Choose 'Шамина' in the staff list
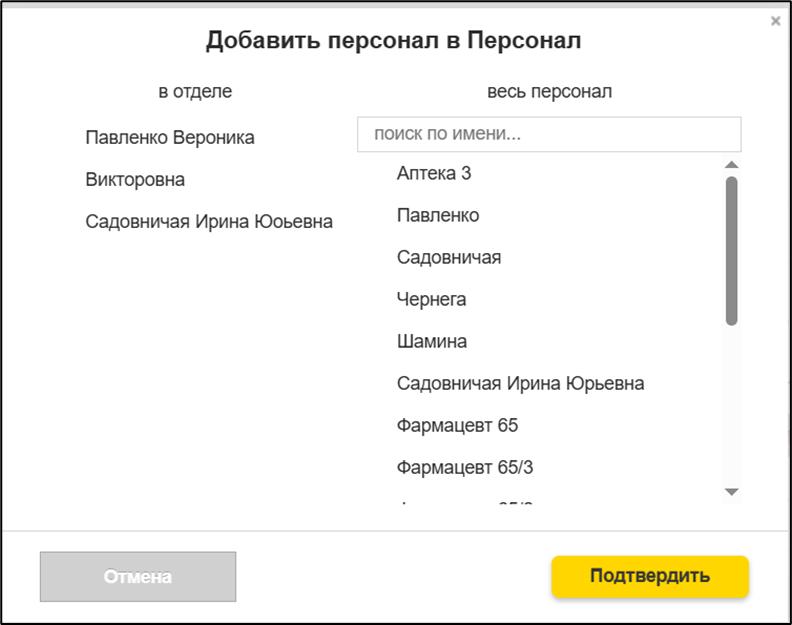The width and height of the screenshot is (792, 625). [x=431, y=341]
